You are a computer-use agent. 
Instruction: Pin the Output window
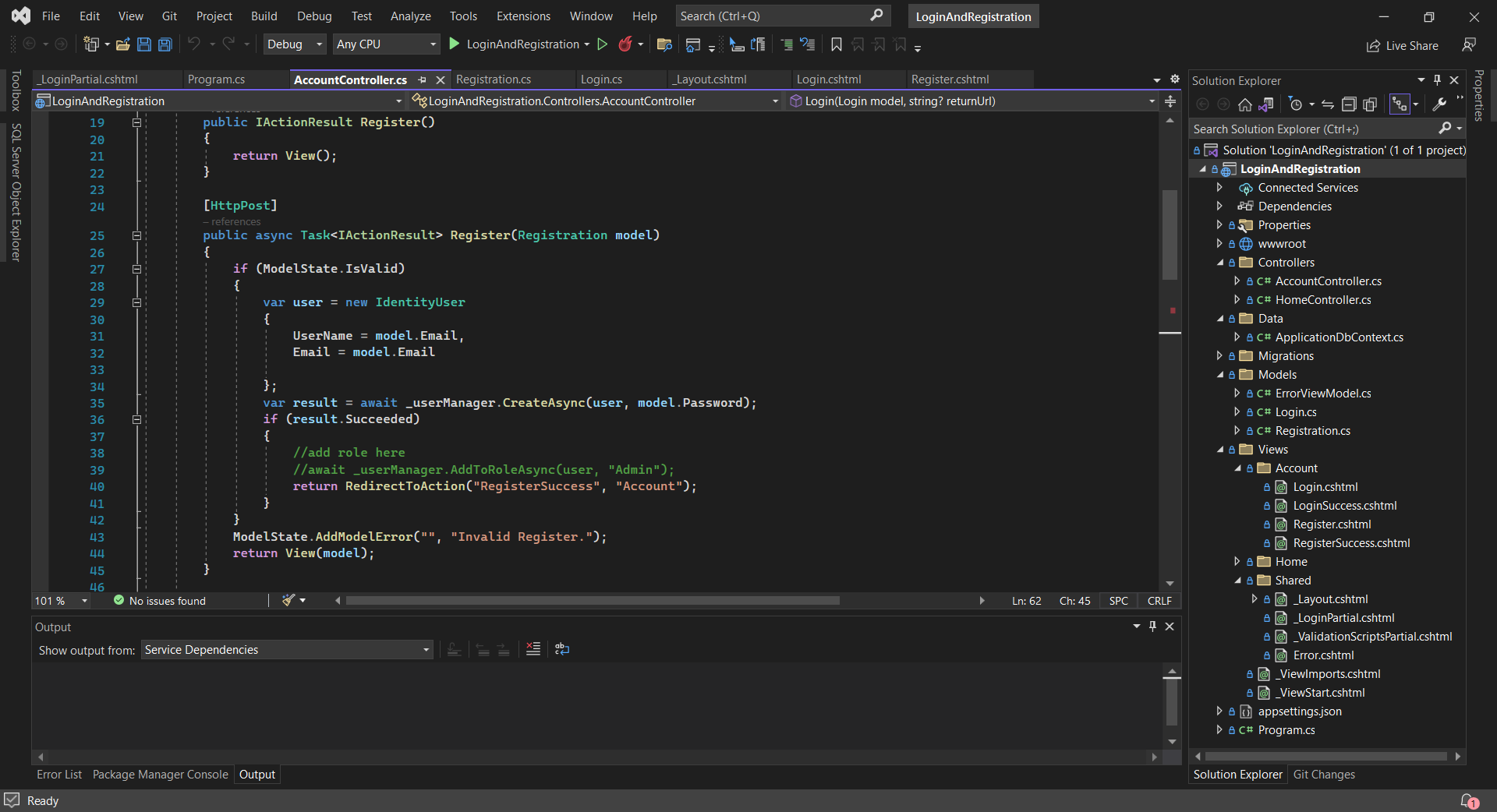coord(1152,627)
